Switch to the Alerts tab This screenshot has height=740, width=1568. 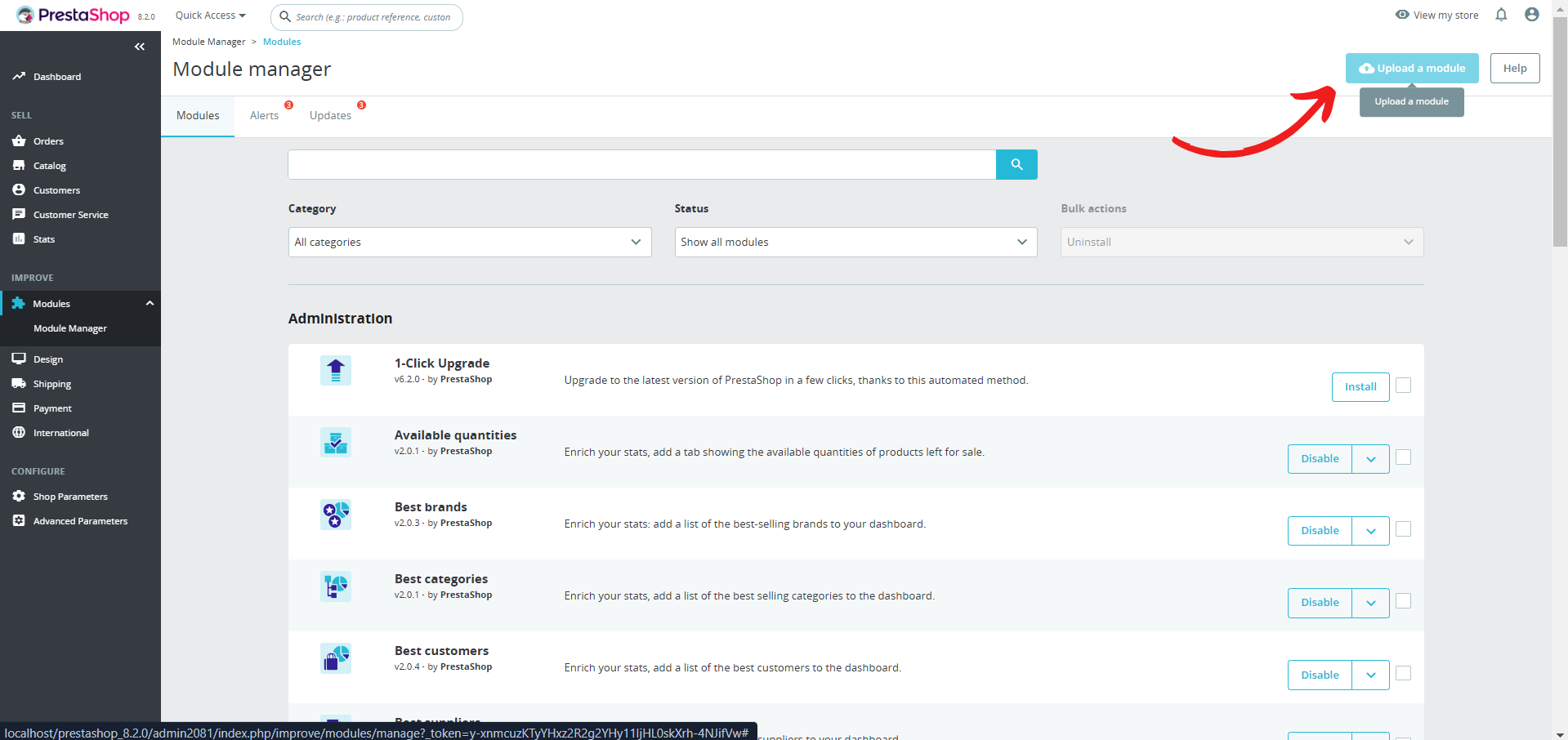tap(263, 115)
